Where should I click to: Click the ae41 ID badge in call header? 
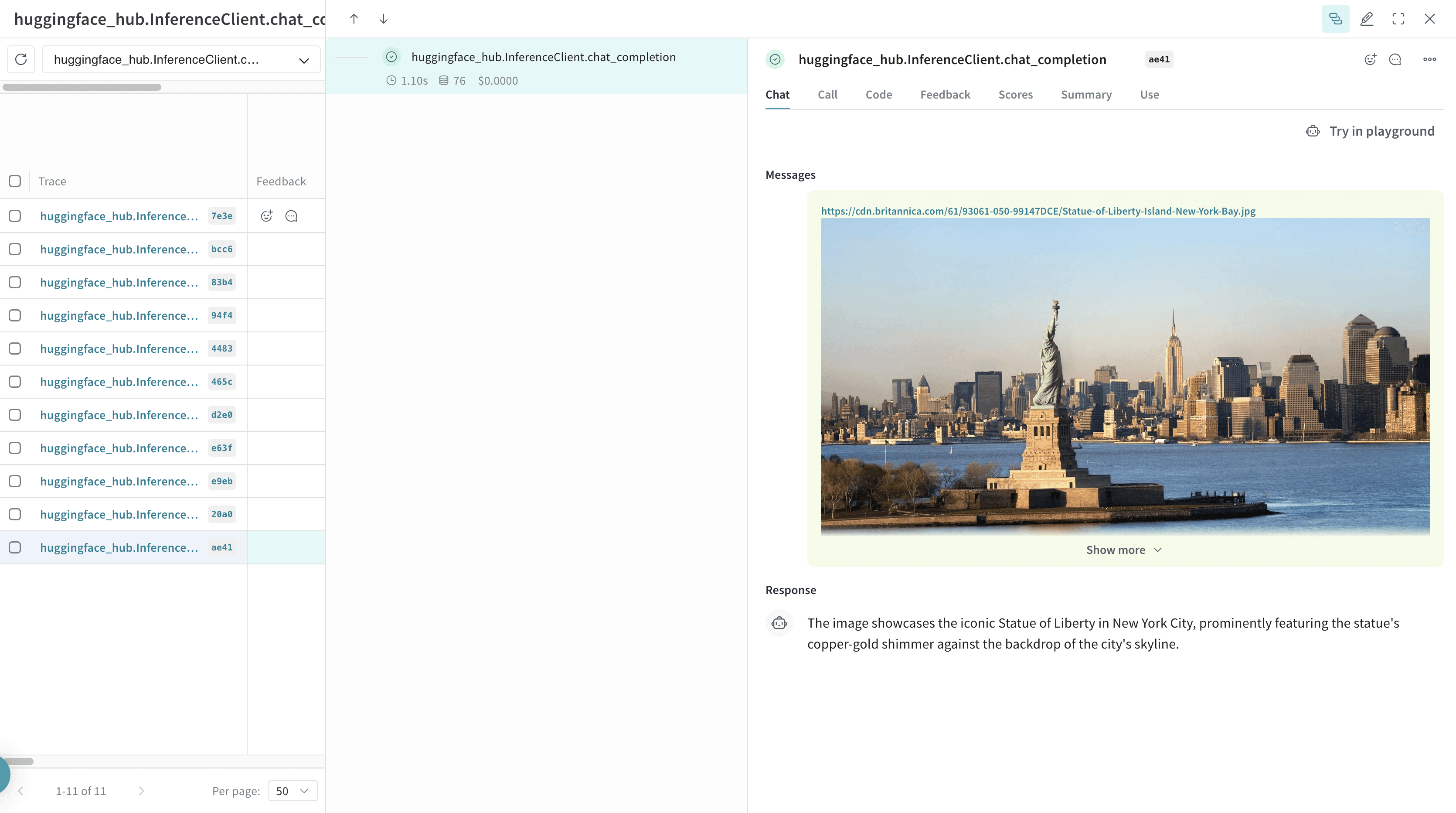coord(1159,59)
